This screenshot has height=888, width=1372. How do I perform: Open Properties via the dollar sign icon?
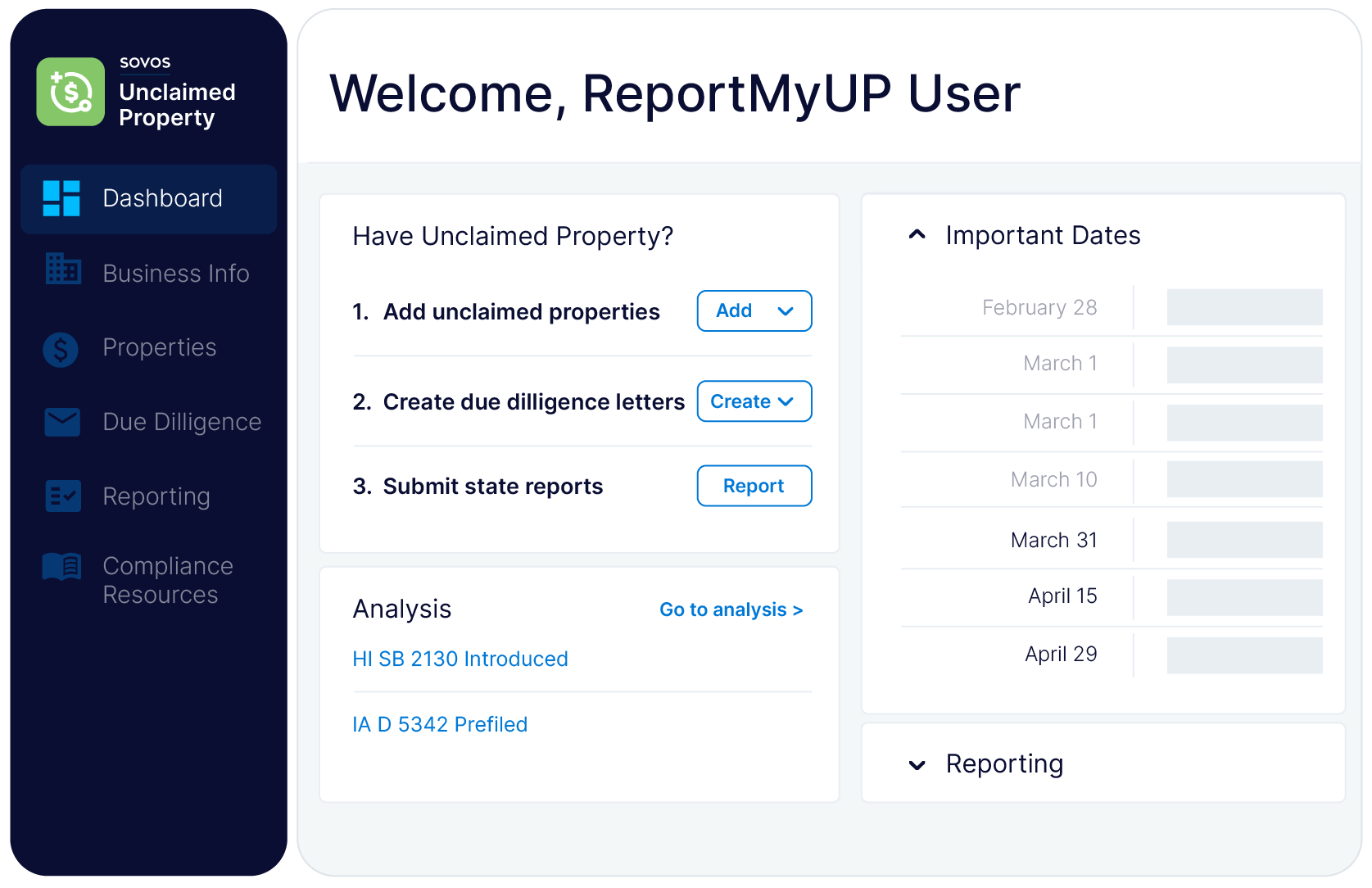[61, 348]
